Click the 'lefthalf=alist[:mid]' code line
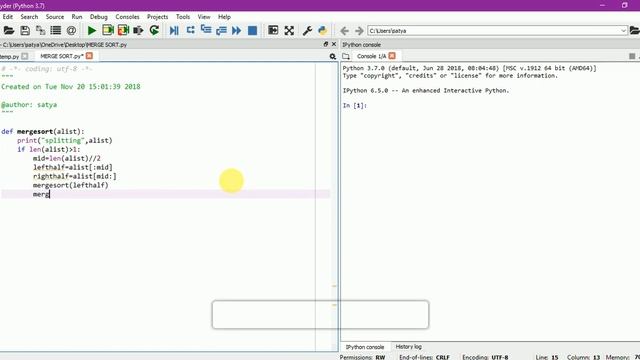This screenshot has height=360, width=640. point(73,167)
